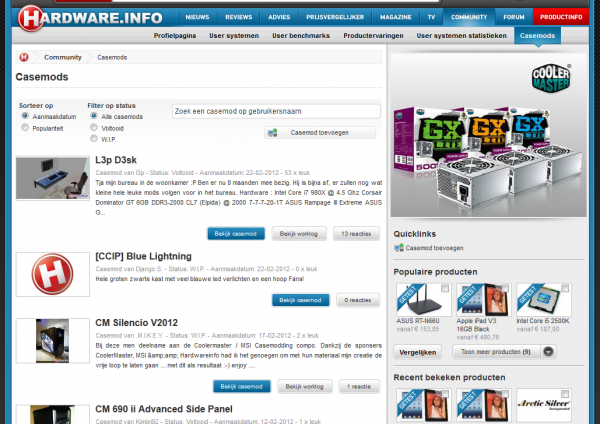Switch to User systemen statistieken tab
Screen dimensions: 600x424
click(461, 36)
